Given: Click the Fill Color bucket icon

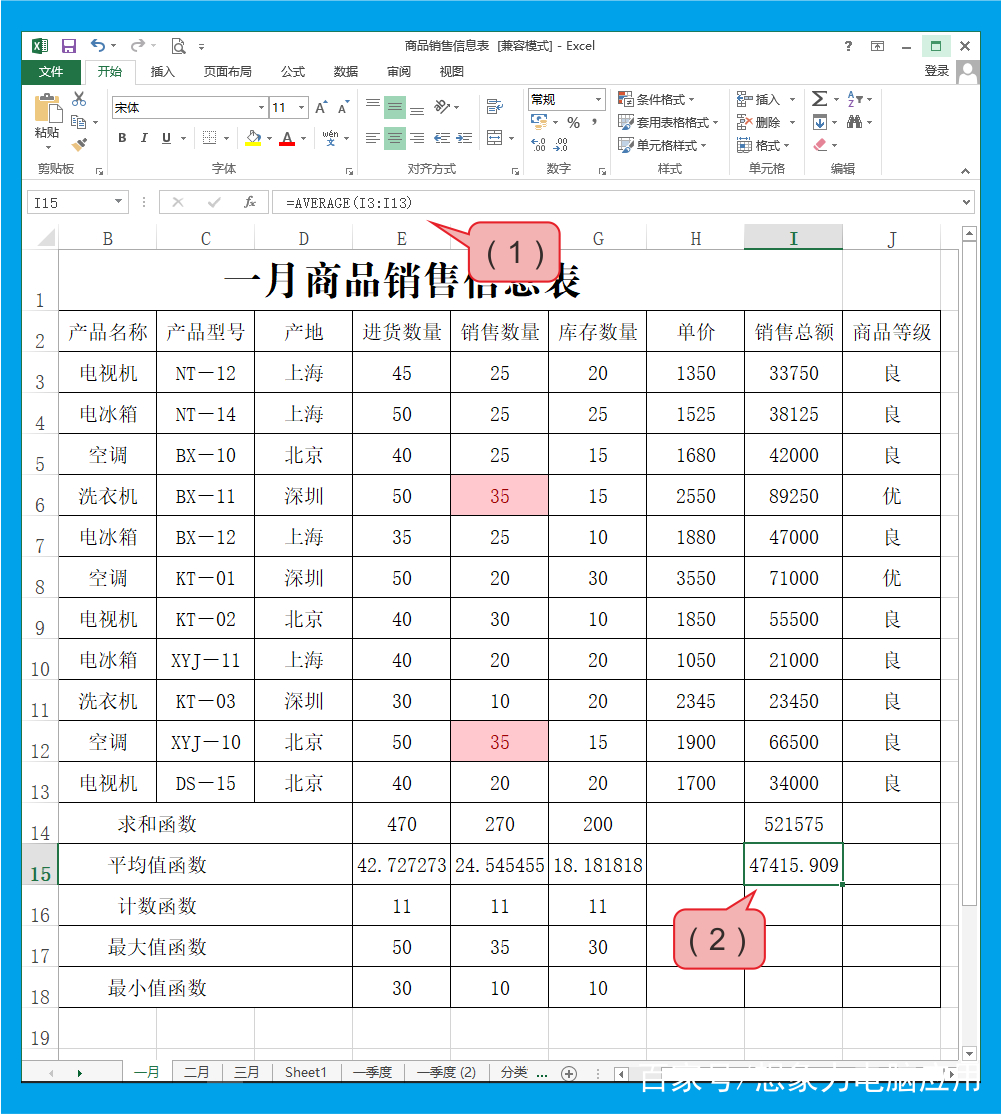Looking at the screenshot, I should (x=252, y=138).
